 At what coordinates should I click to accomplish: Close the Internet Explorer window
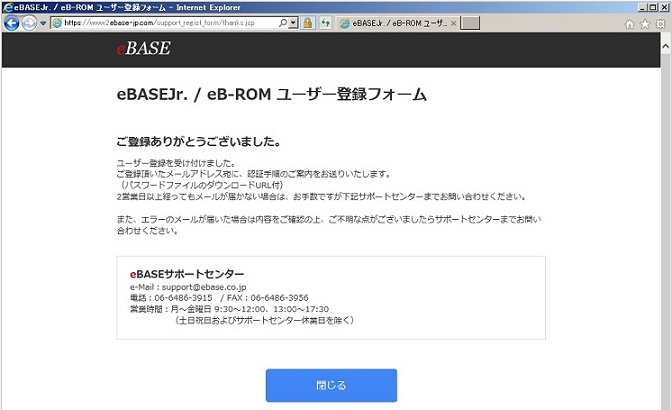click(x=663, y=7)
